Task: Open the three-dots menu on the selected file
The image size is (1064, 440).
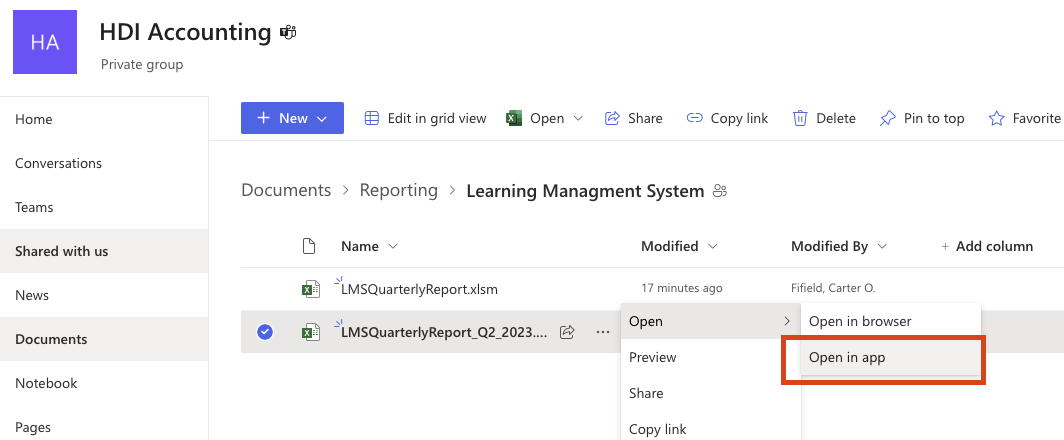Action: click(x=602, y=332)
